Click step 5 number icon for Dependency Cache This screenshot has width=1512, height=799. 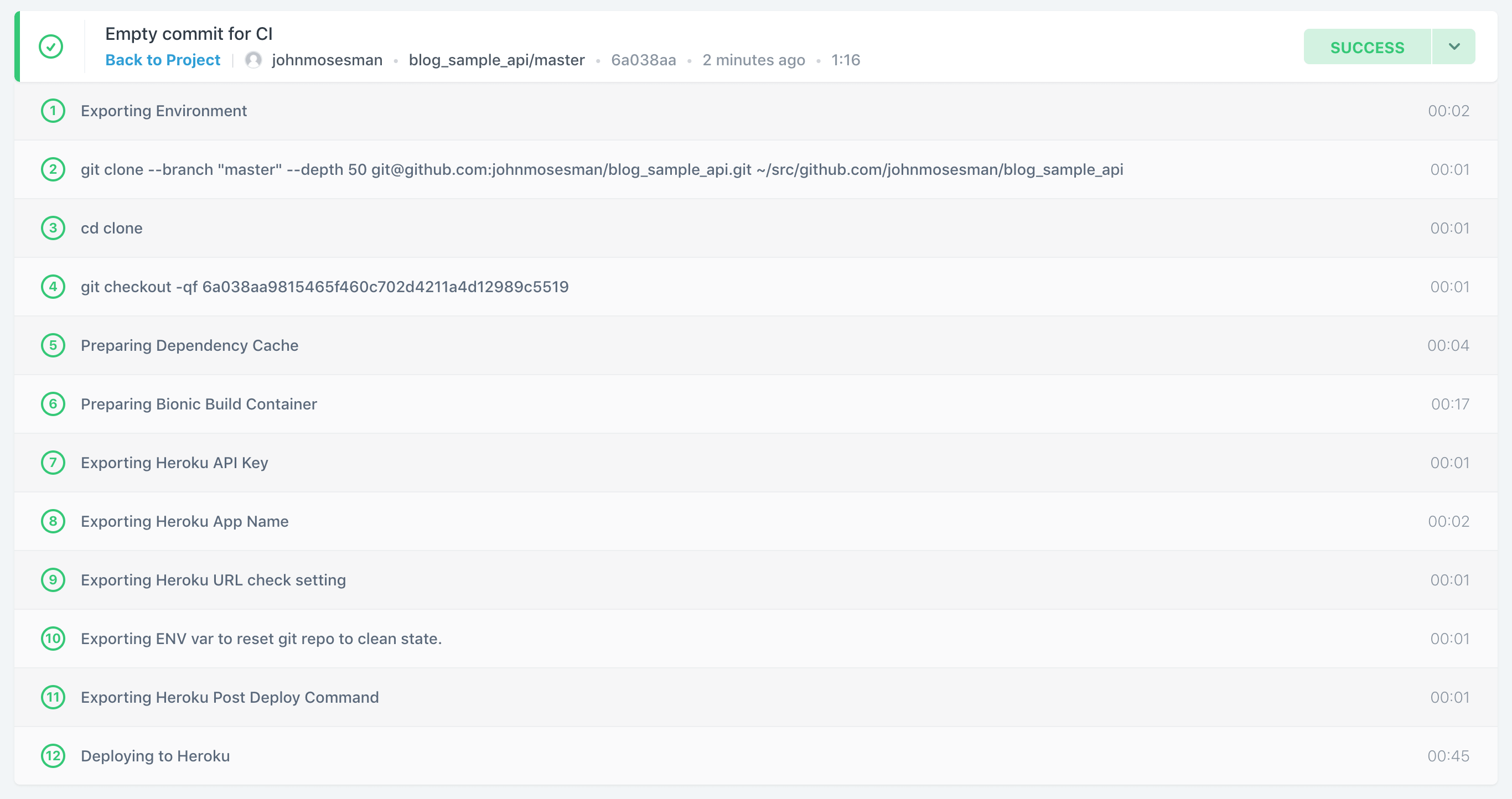53,345
